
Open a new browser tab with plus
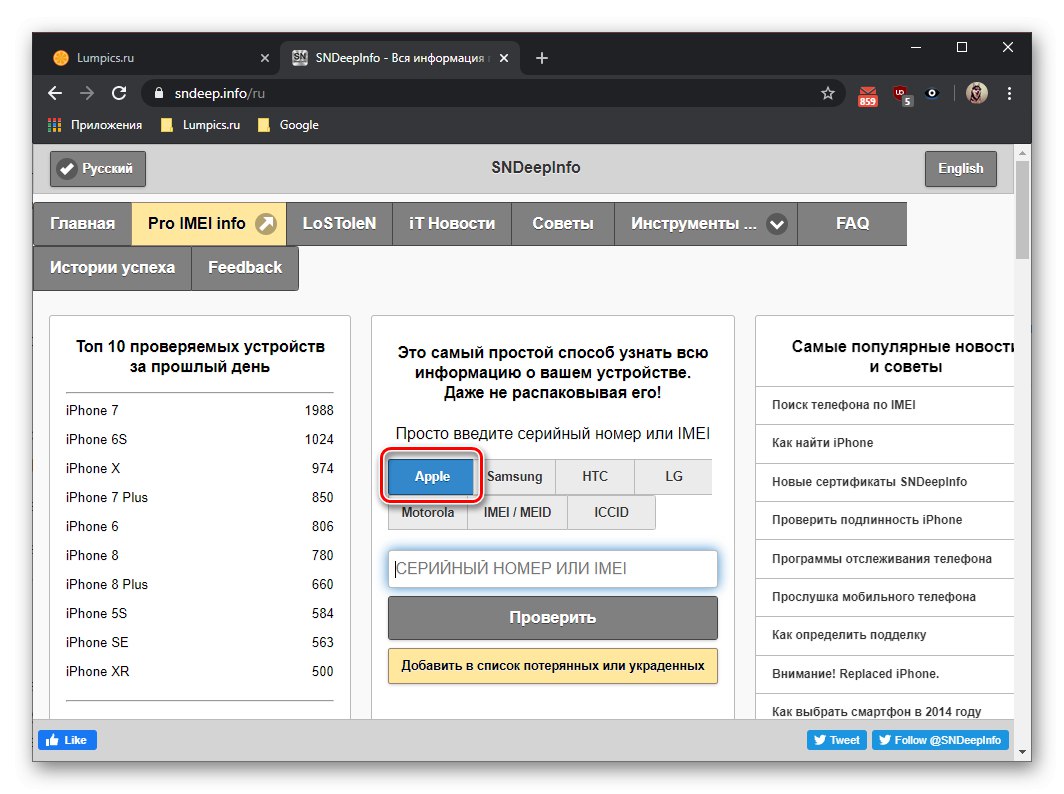[x=542, y=58]
